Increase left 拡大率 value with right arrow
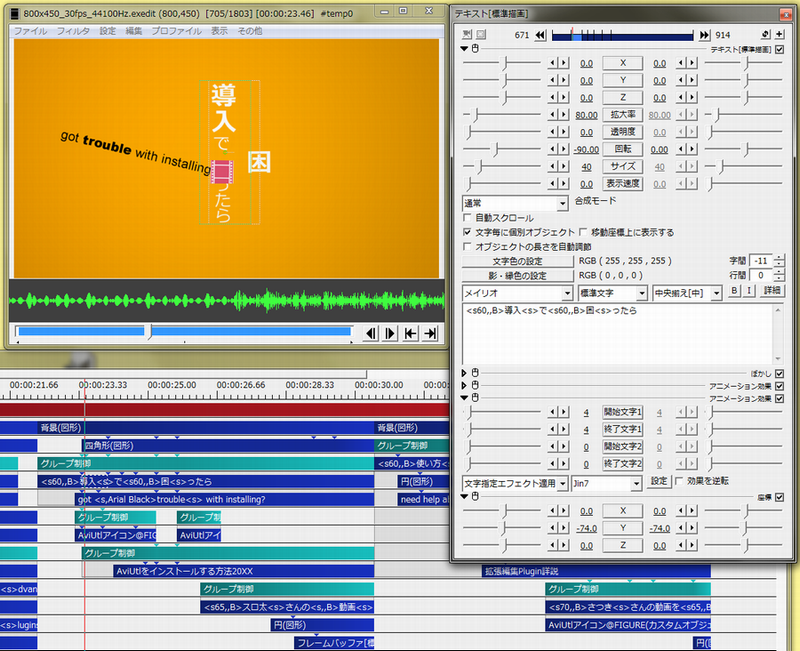The height and width of the screenshot is (651, 800). click(564, 115)
